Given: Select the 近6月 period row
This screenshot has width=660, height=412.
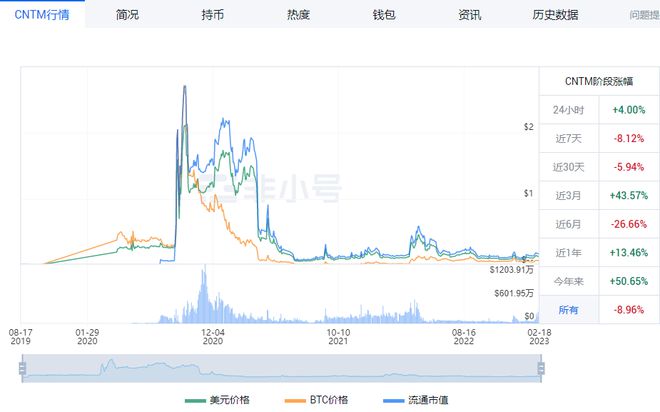Looking at the screenshot, I should click(x=599, y=224).
